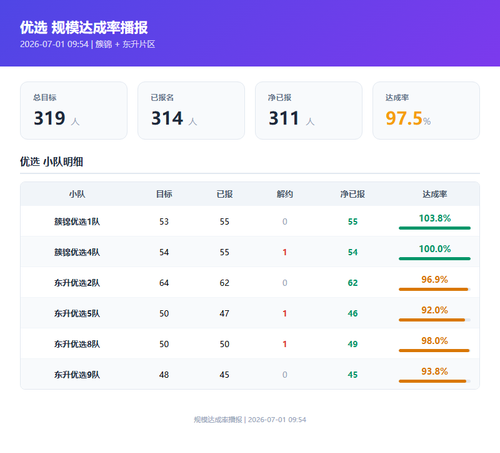This screenshot has height=453, width=500.
Task: Click the 96.9% progress bar for 东升优选2队
Action: [x=435, y=289]
